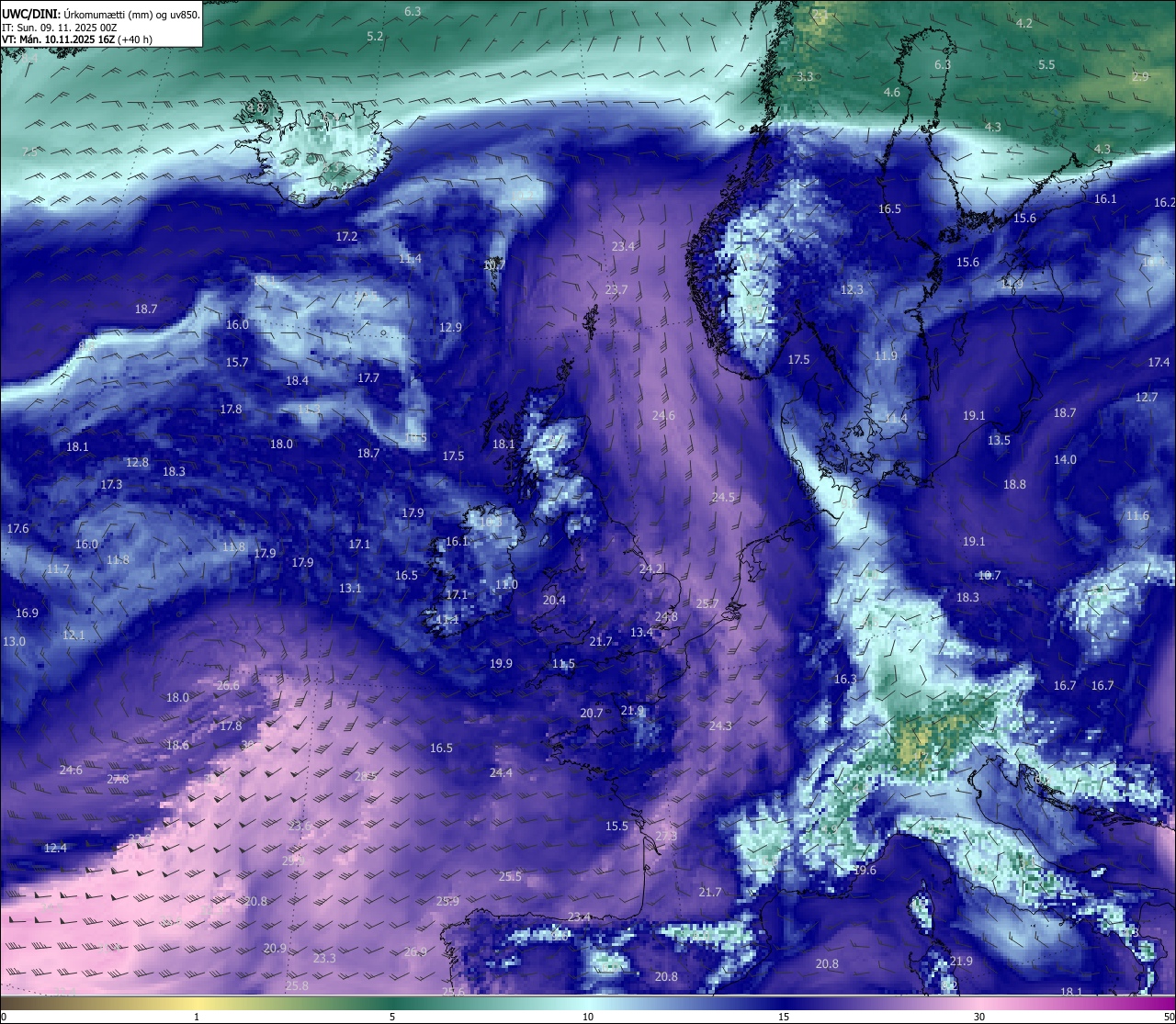Click the 19.6 value label

coord(865,870)
